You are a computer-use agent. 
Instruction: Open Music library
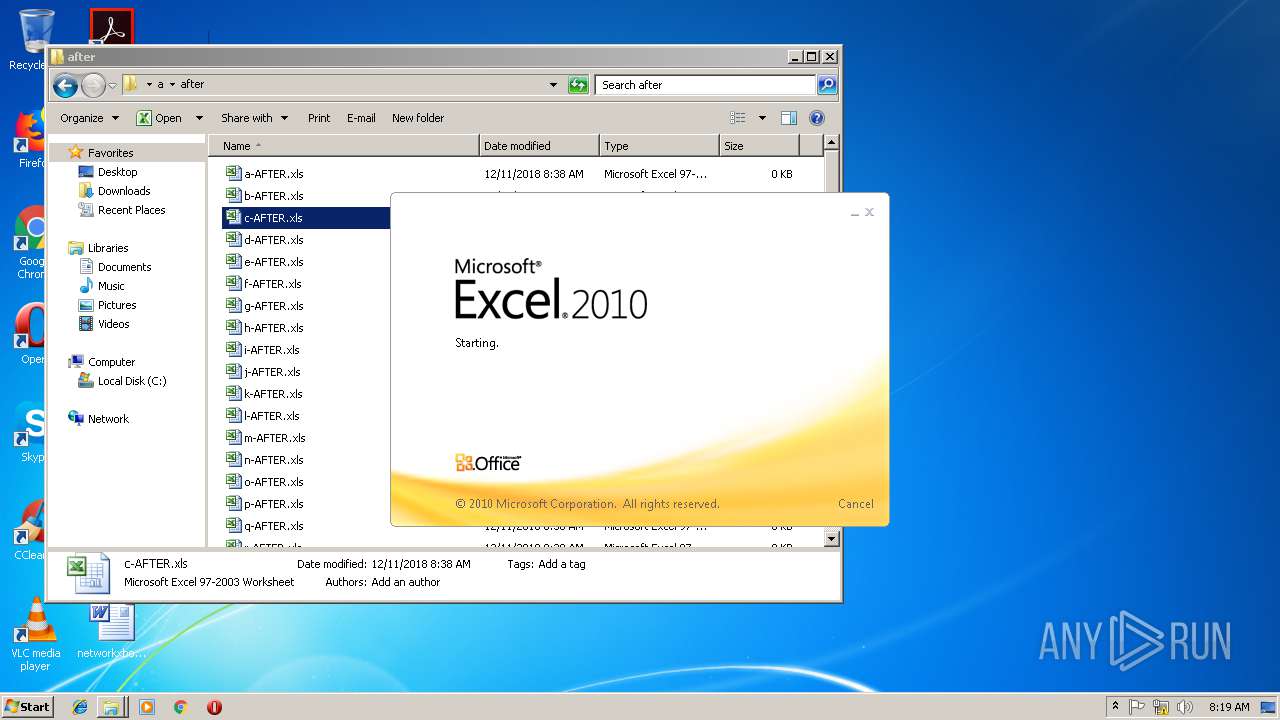pyautogui.click(x=111, y=286)
